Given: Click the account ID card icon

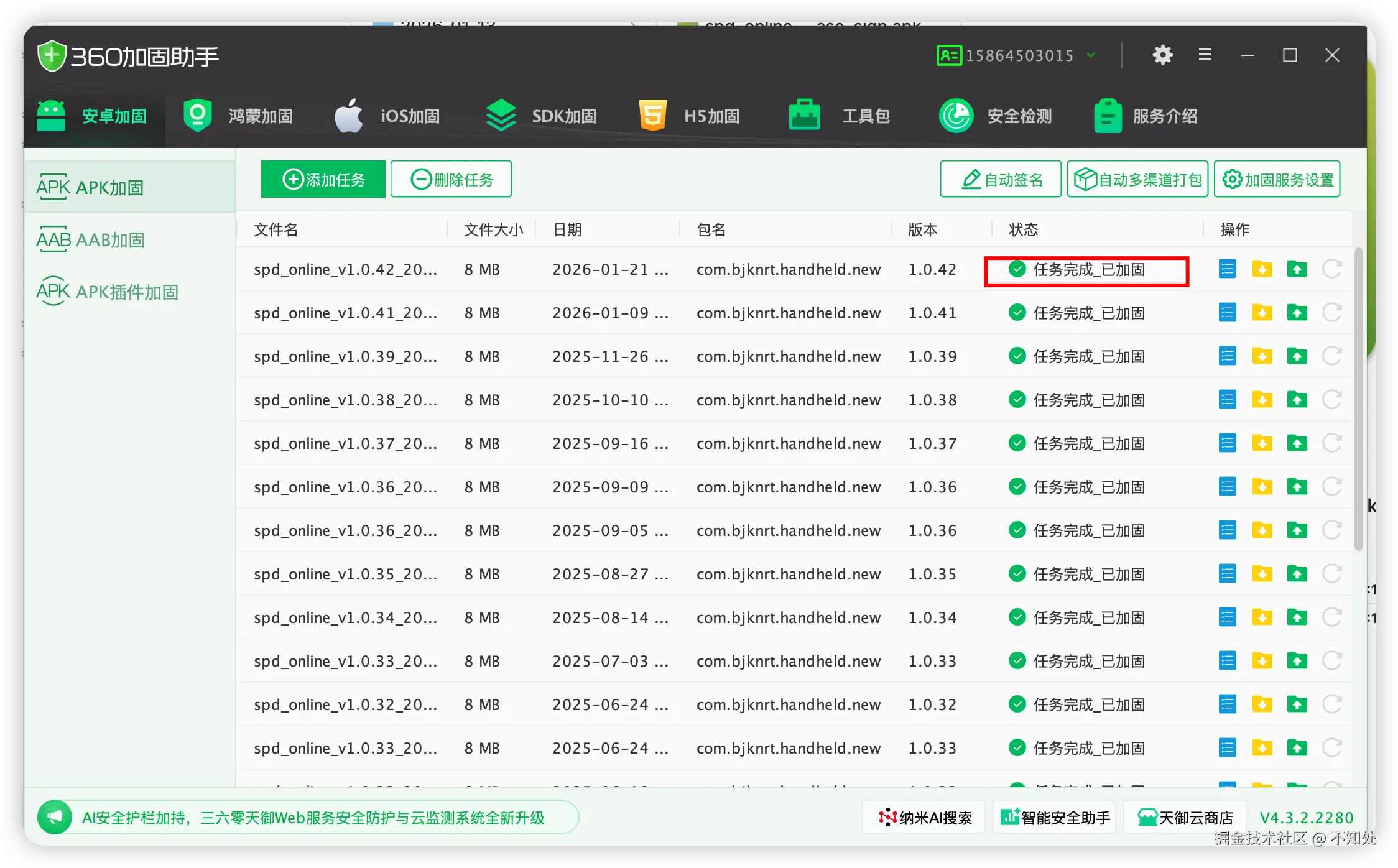Looking at the screenshot, I should tap(949, 55).
